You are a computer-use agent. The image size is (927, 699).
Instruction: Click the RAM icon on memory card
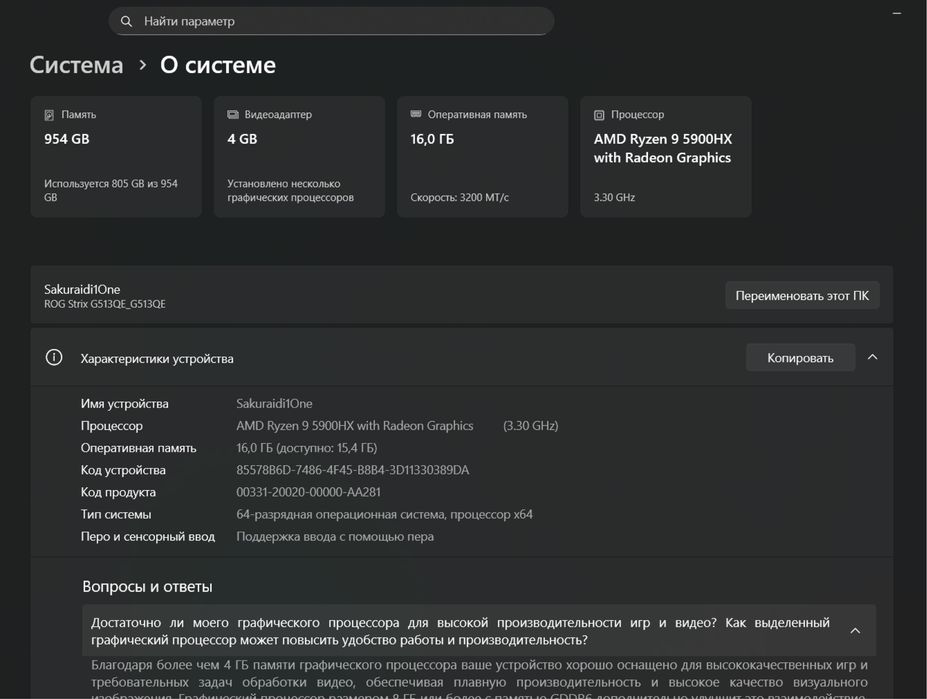click(416, 114)
